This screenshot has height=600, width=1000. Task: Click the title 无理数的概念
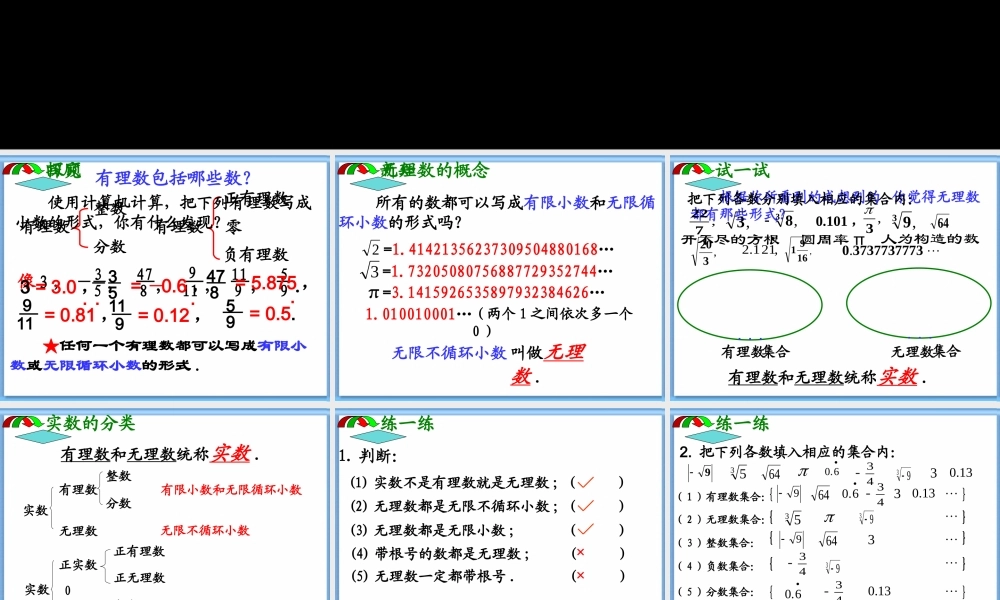pos(435,170)
